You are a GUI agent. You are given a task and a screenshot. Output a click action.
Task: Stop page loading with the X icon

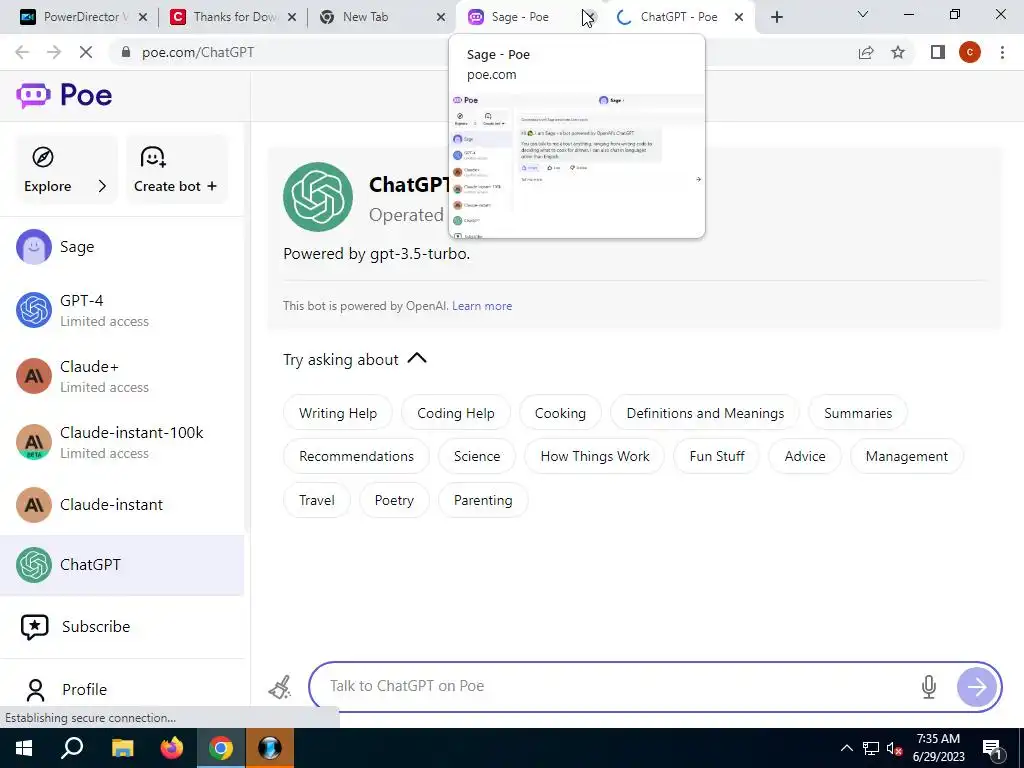click(x=86, y=52)
